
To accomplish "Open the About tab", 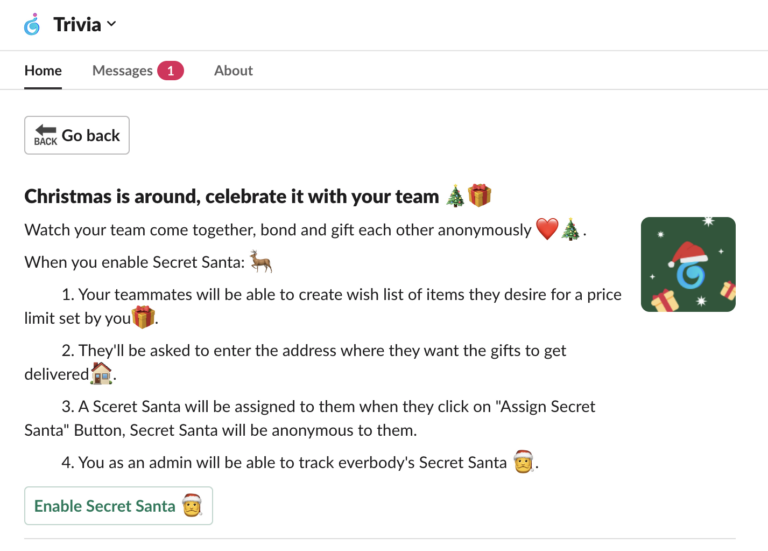I will 233,70.
